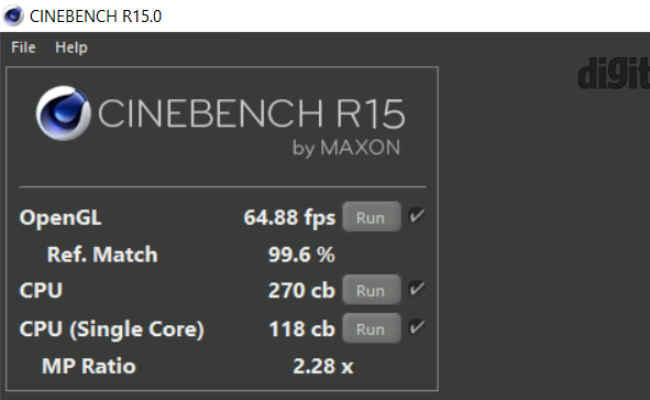Screen dimensions: 650x400
Task: Open the File menu
Action: pyautogui.click(x=23, y=48)
